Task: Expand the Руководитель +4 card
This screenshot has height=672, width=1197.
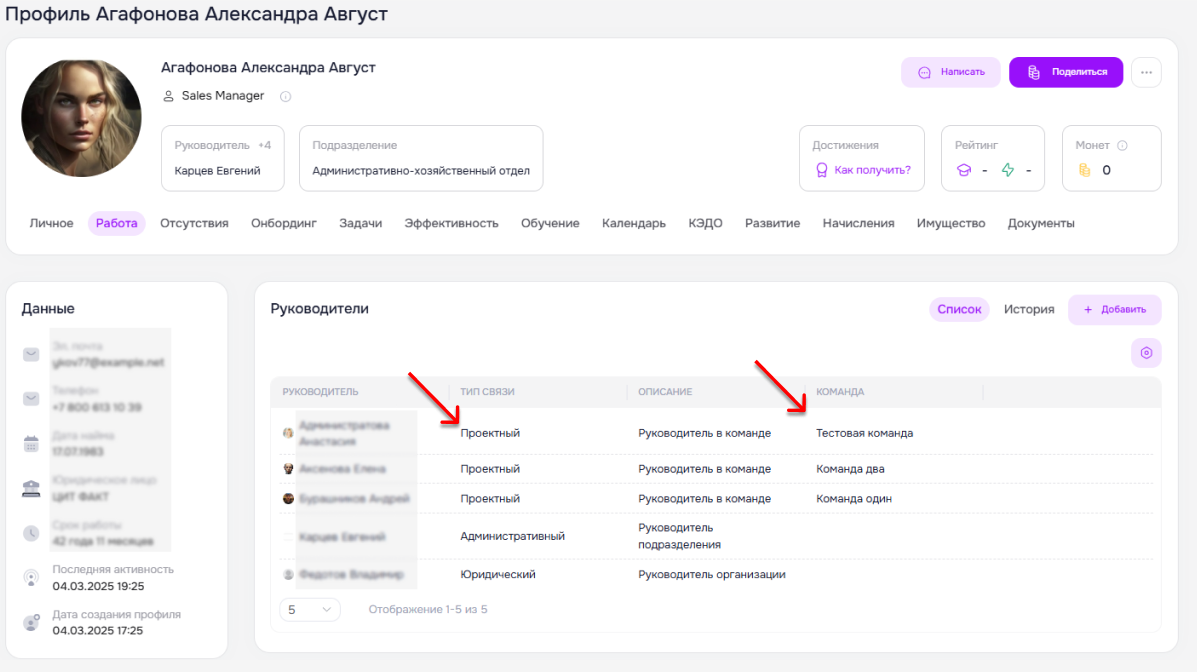Action: (x=223, y=158)
